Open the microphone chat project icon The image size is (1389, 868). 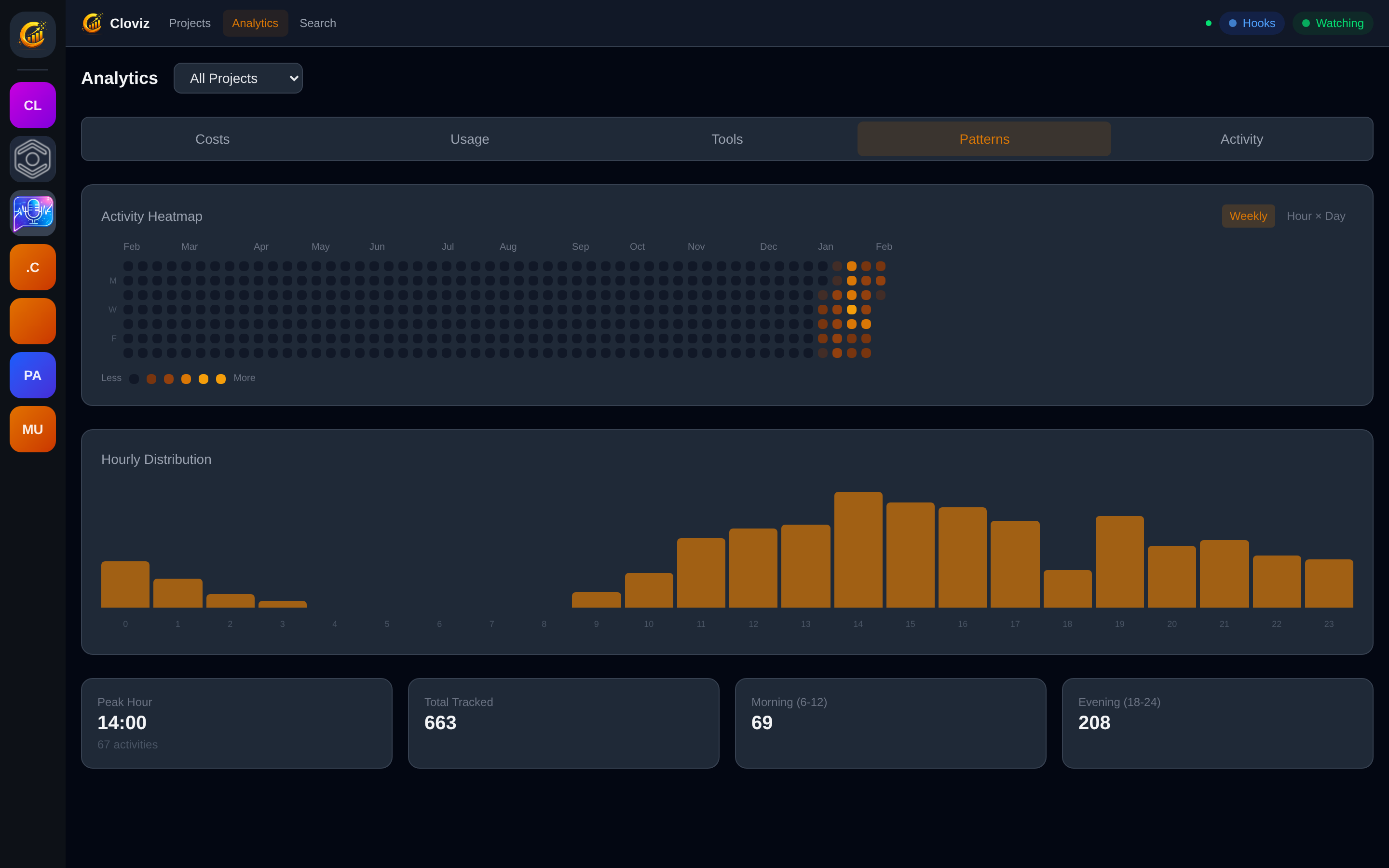click(33, 213)
